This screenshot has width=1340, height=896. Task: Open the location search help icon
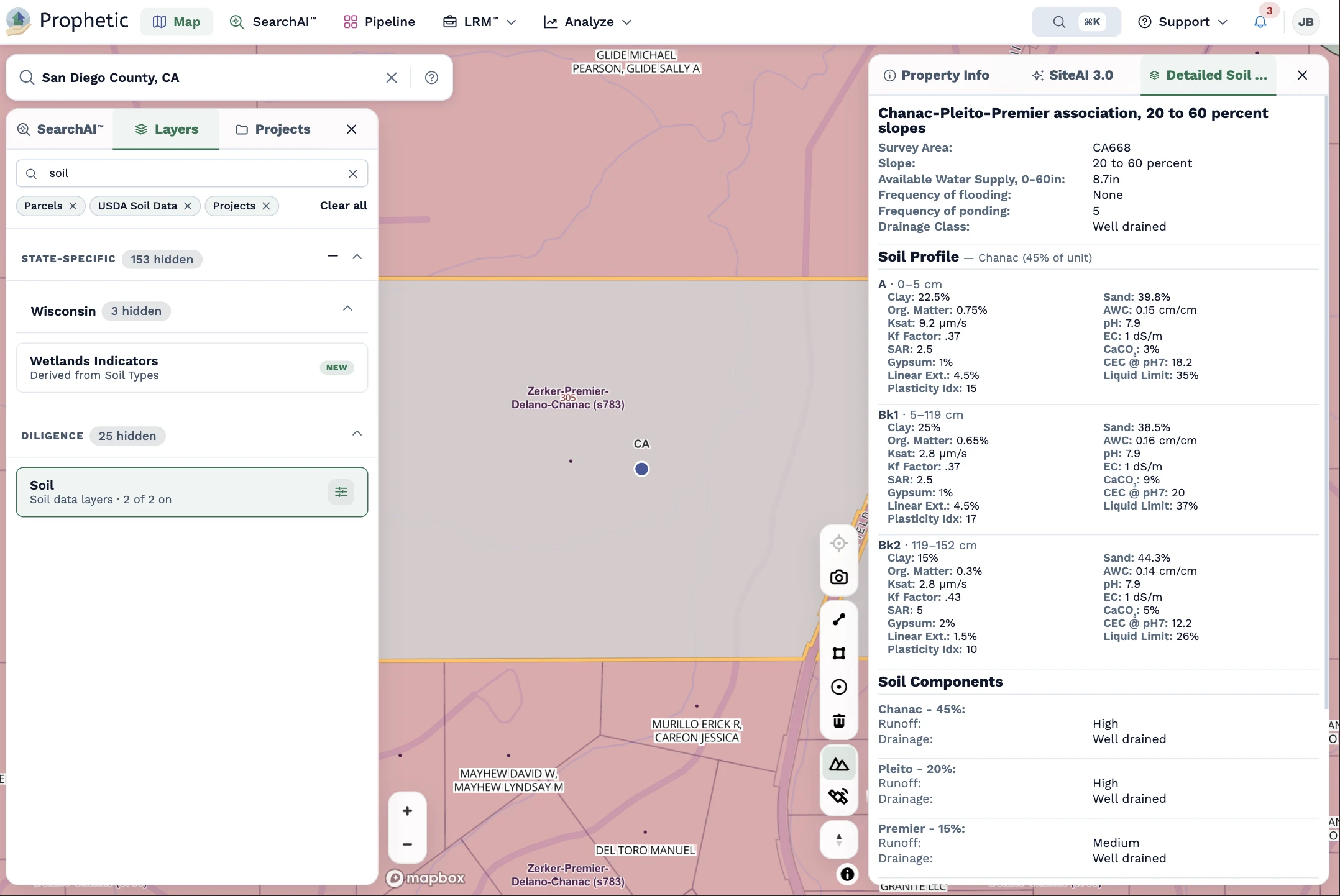431,78
